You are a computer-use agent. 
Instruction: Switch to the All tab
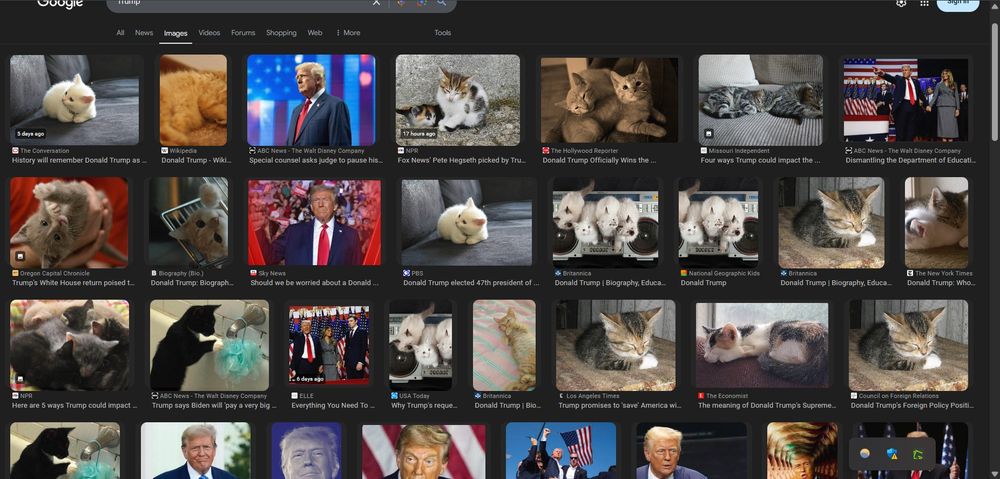pyautogui.click(x=120, y=33)
